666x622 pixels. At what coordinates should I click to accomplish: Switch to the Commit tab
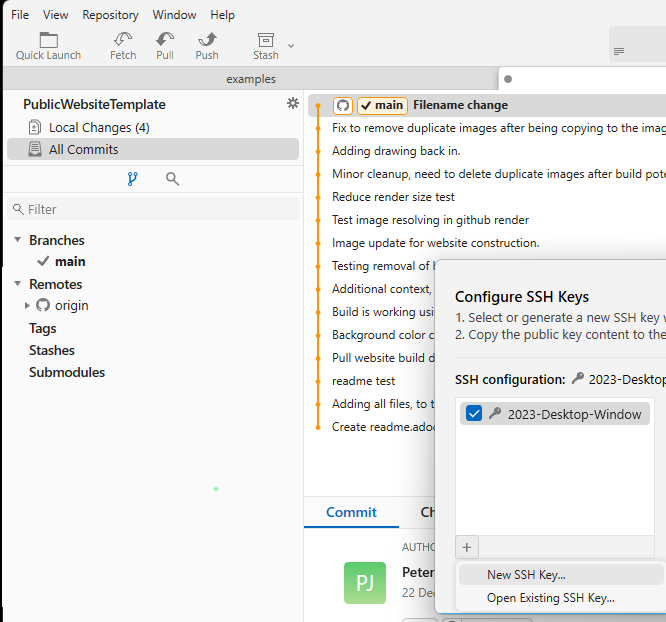pos(351,512)
